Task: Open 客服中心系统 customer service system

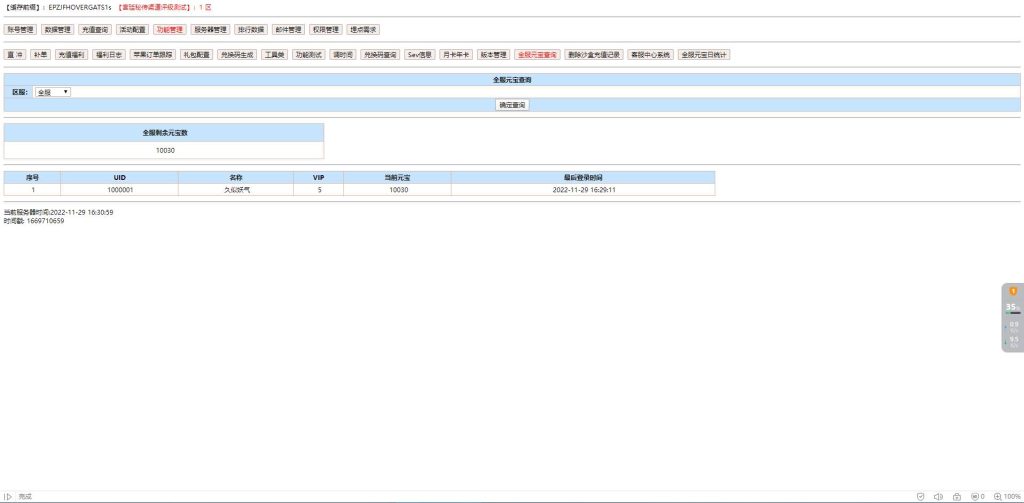Action: [x=649, y=55]
